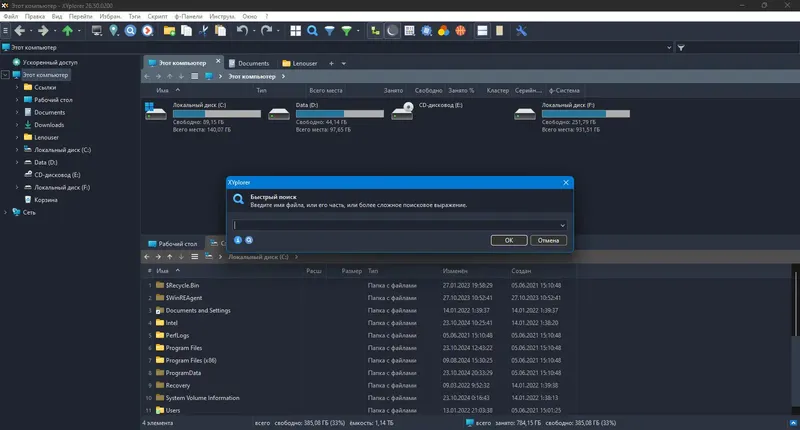
Task: Select the Рабочий стол tab in bottom pane
Action: [x=173, y=244]
